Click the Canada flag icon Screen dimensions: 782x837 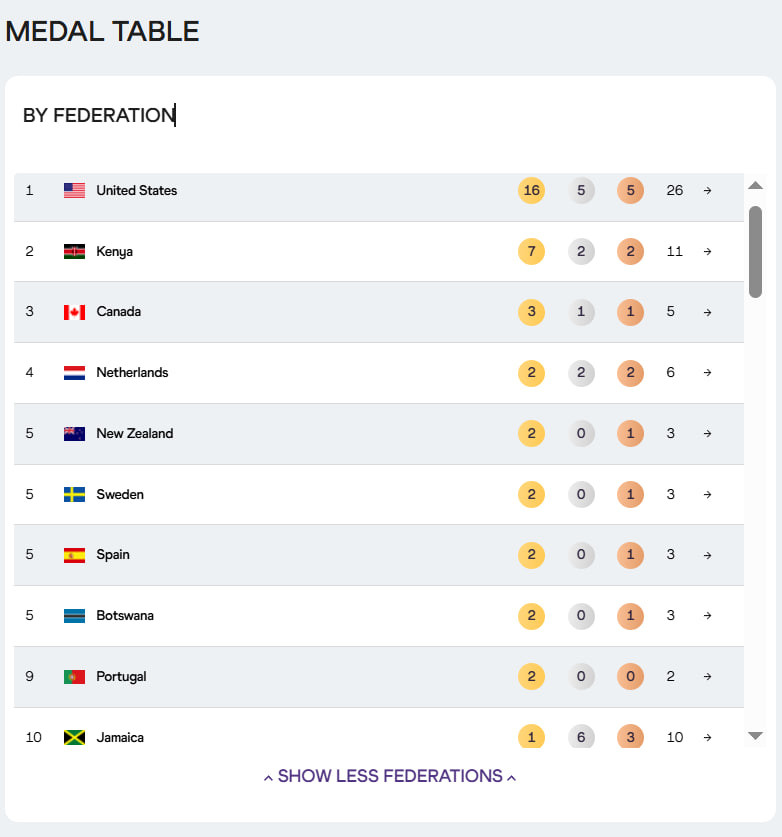tap(74, 312)
